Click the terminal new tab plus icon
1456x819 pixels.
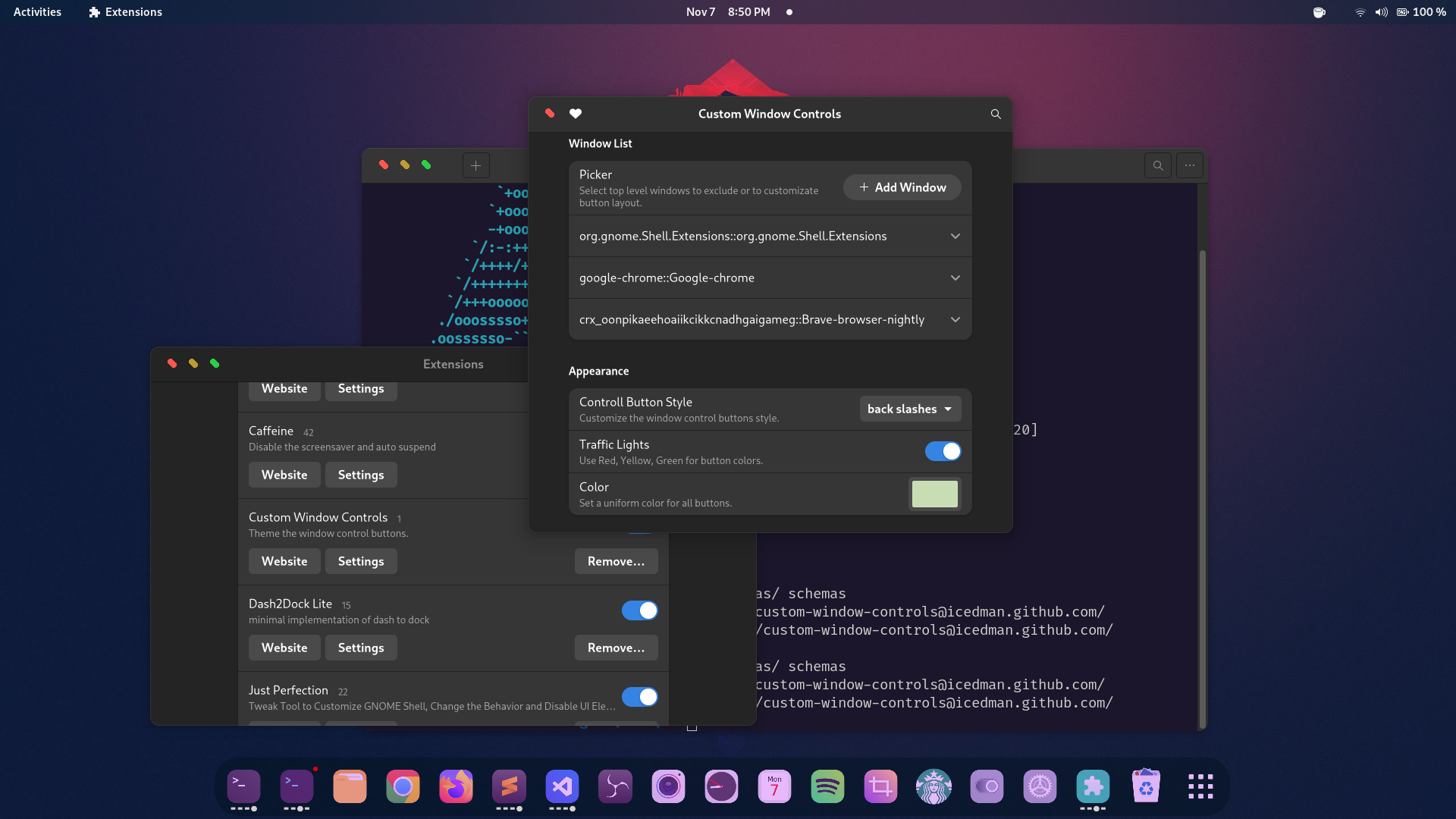point(475,165)
